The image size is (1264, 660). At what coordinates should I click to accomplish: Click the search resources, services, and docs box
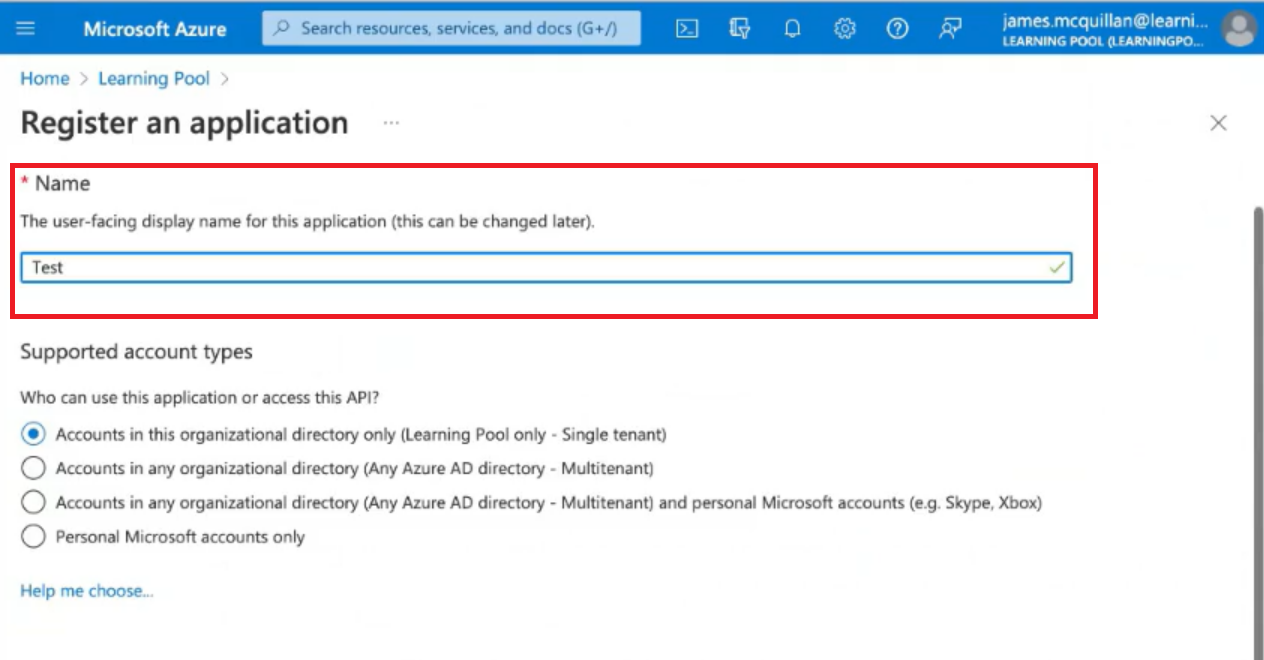point(452,28)
